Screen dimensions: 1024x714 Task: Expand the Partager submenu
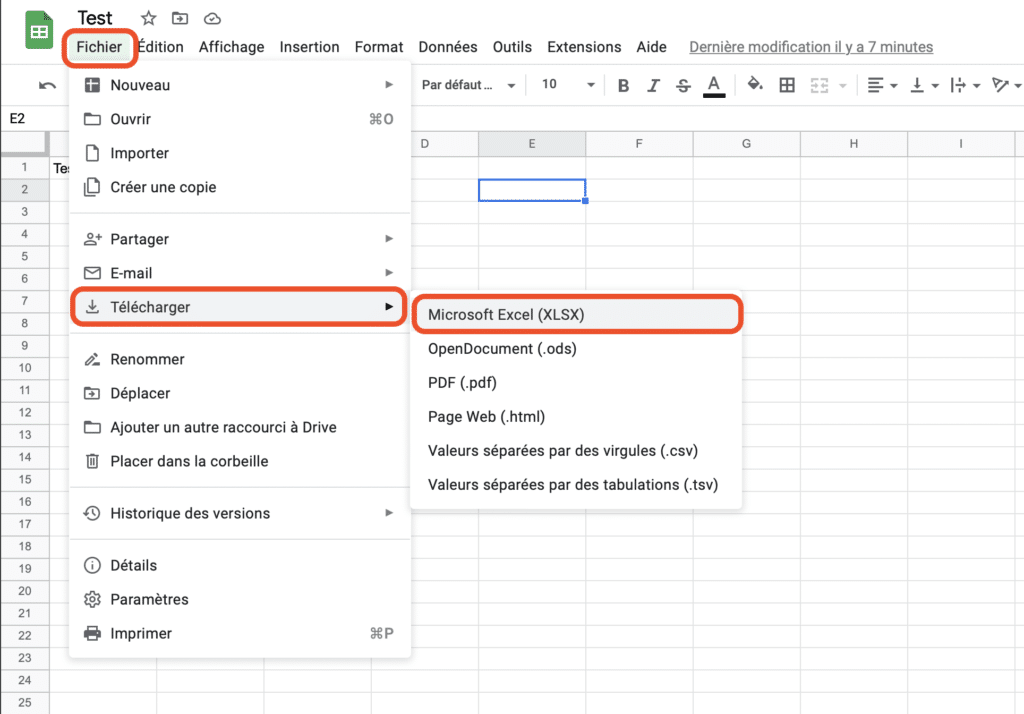click(240, 239)
